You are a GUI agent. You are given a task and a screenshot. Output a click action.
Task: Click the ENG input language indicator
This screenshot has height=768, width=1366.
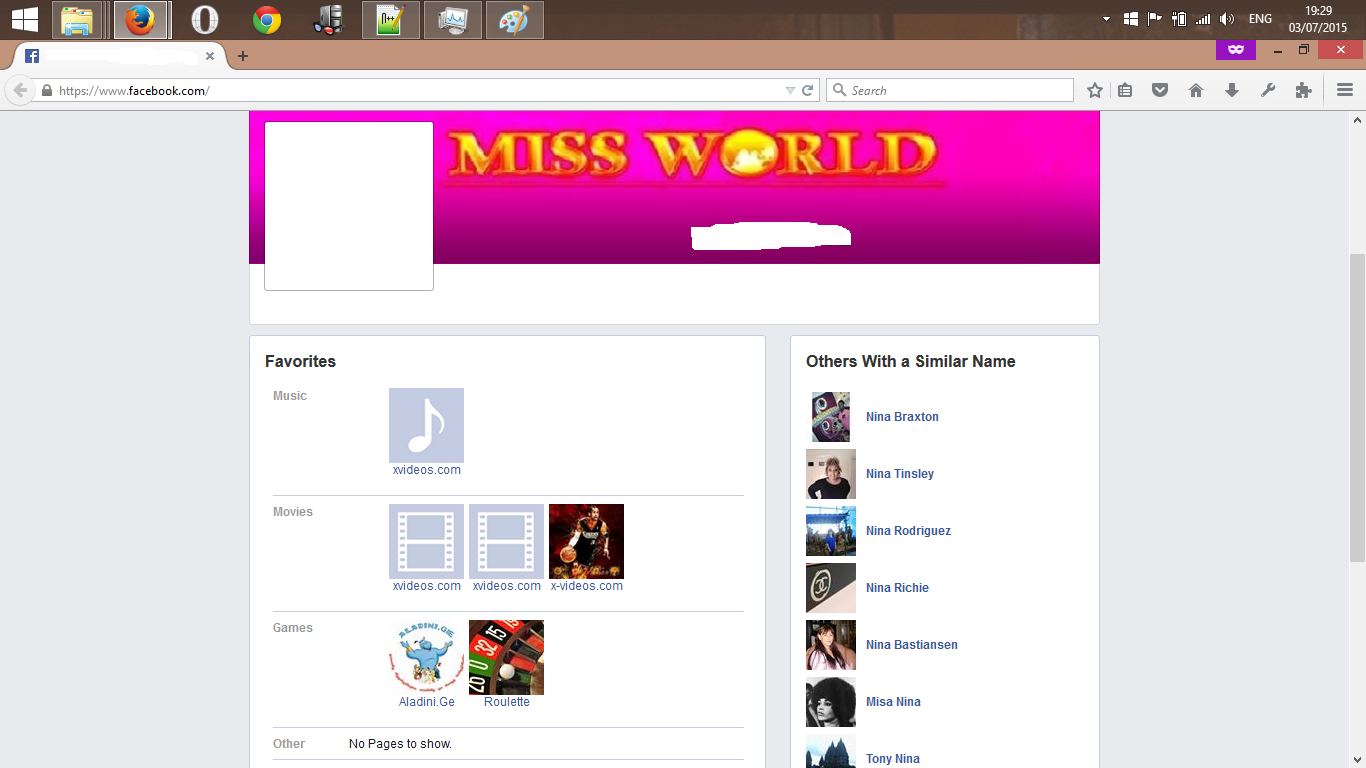coord(1260,19)
